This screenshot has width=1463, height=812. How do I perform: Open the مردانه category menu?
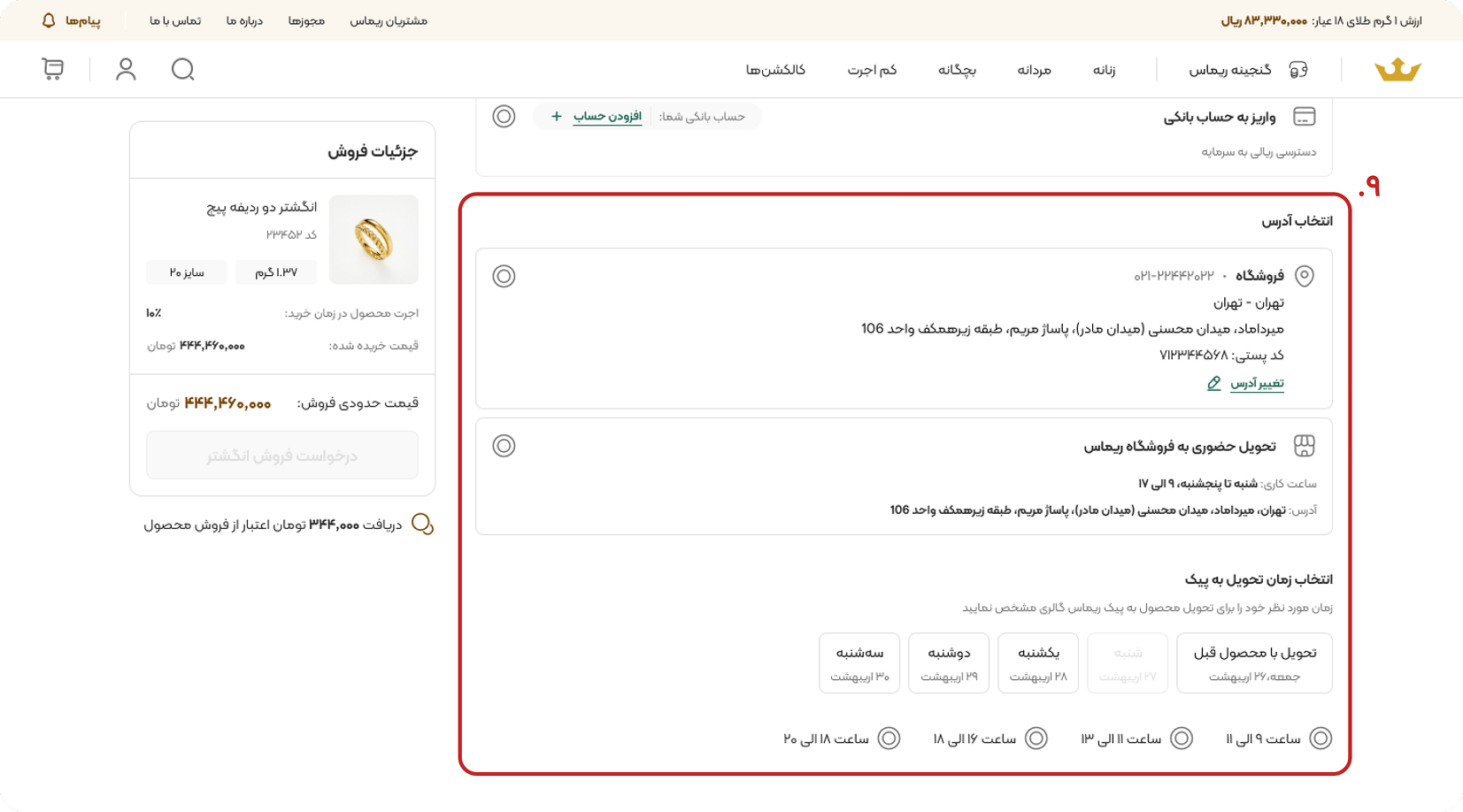point(1034,70)
